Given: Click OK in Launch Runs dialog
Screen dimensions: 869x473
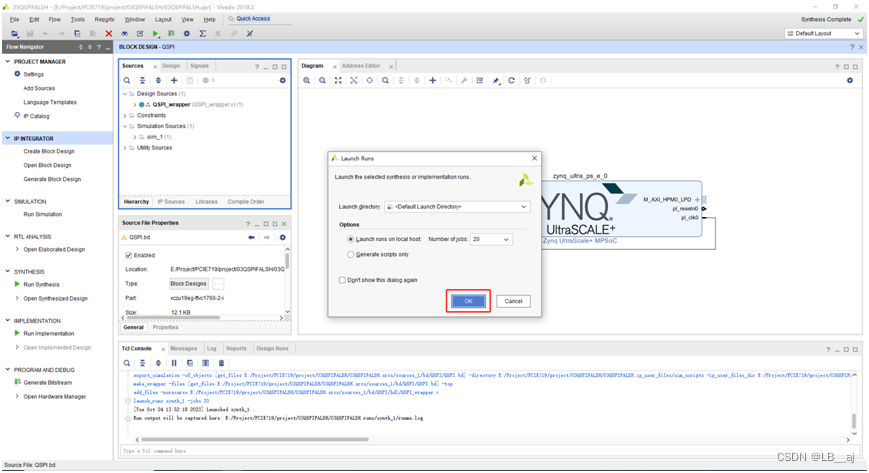Looking at the screenshot, I should pyautogui.click(x=468, y=301).
